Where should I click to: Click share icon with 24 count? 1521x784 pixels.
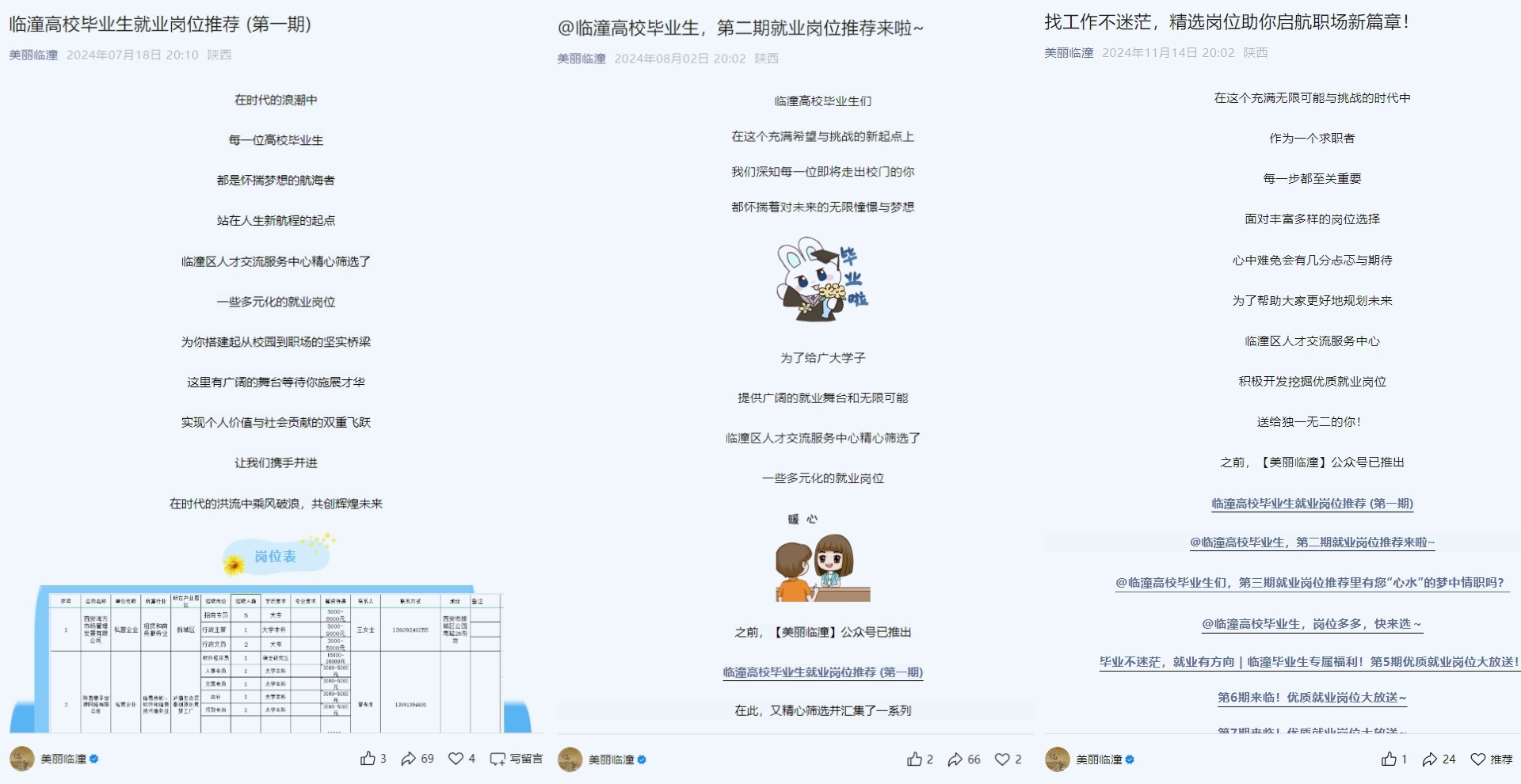click(1429, 759)
